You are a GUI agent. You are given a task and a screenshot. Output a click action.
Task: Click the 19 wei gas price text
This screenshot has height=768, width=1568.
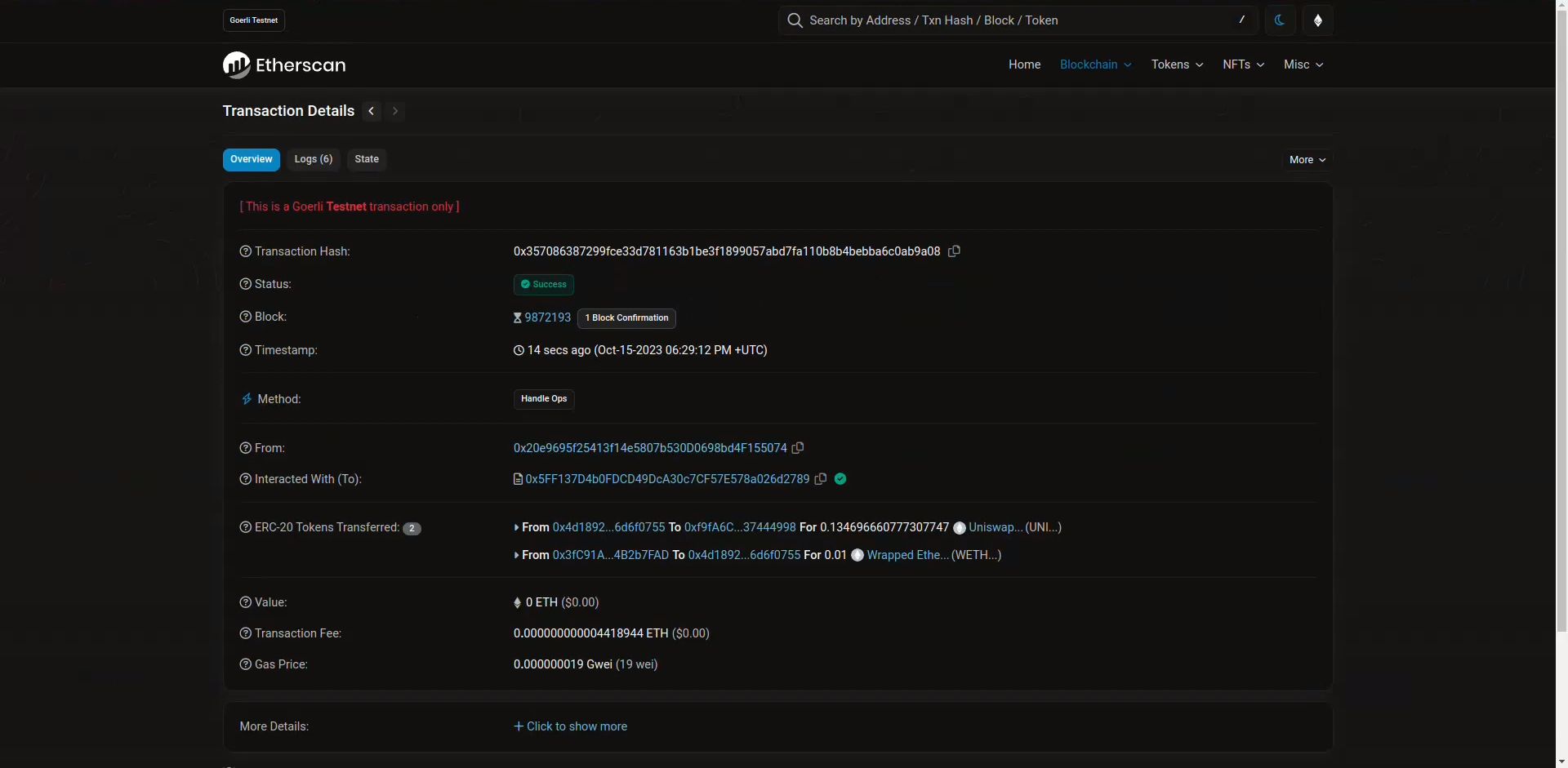tap(637, 664)
